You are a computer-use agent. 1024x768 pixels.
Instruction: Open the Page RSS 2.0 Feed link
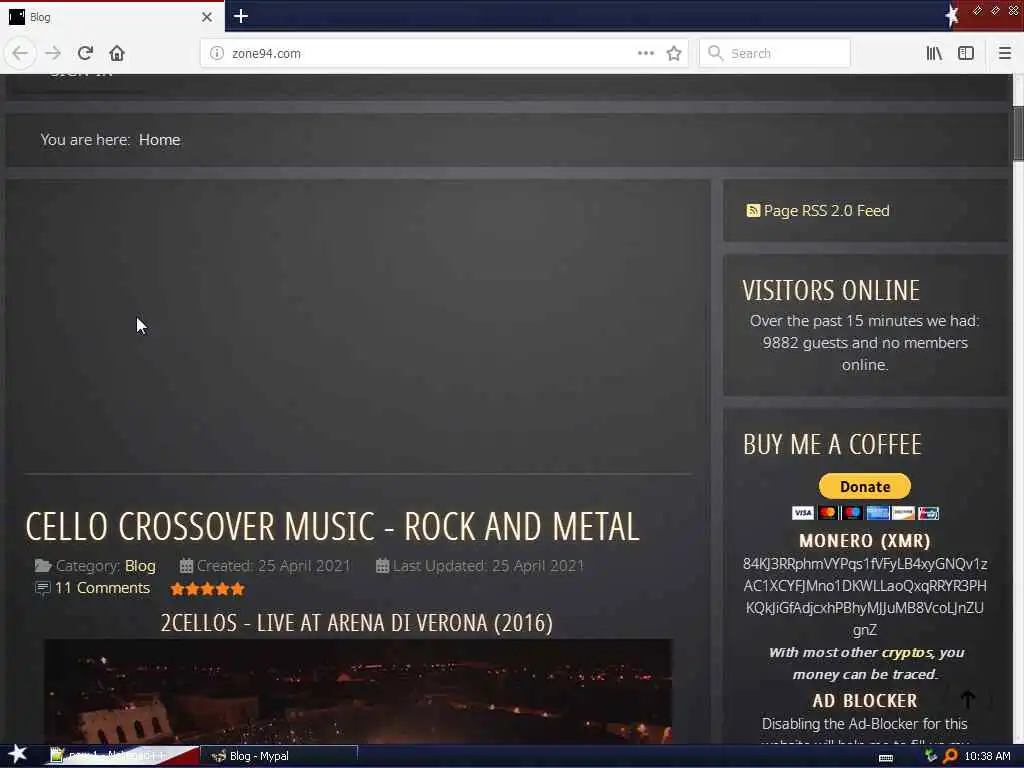(x=826, y=211)
